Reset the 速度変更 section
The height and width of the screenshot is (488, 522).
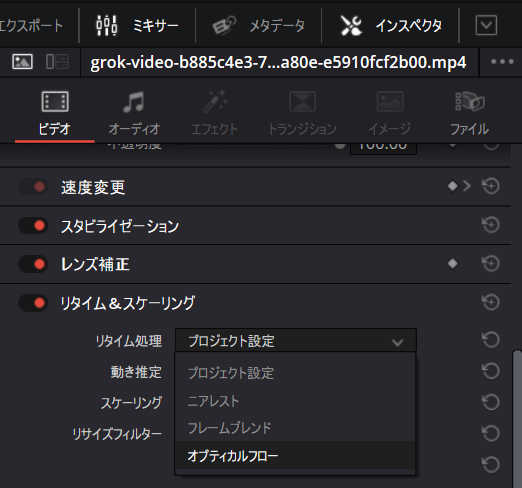(491, 186)
